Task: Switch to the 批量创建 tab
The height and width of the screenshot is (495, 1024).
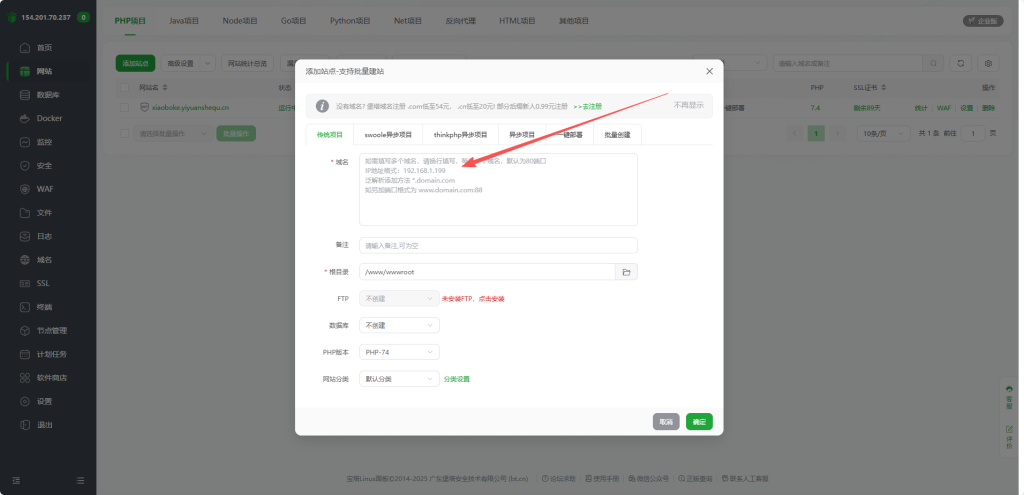Action: pos(617,134)
